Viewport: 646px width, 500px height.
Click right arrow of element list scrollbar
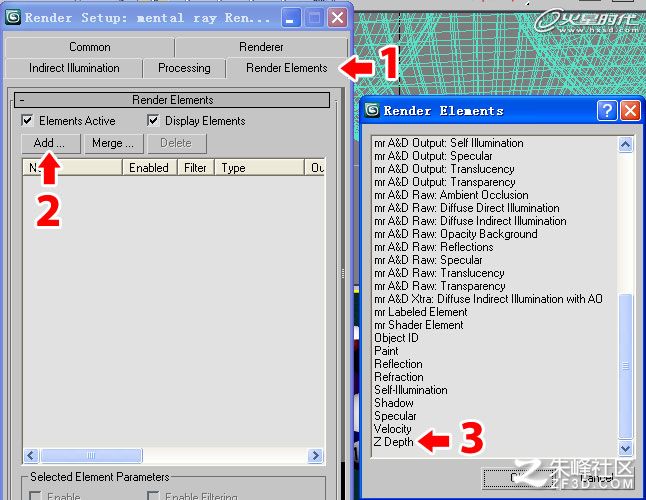click(x=316, y=456)
